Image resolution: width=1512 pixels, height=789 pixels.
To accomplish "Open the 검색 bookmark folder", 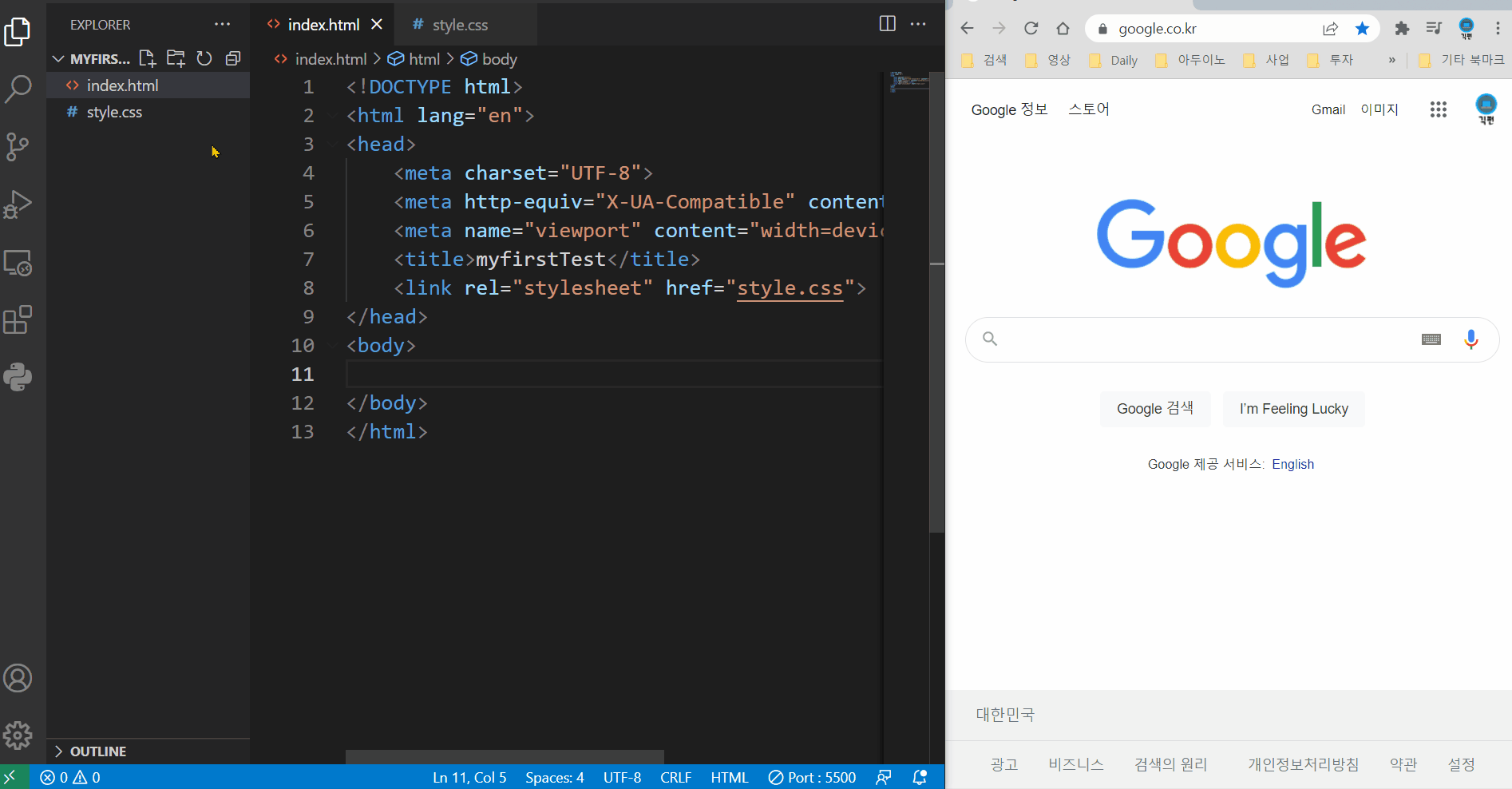I will point(984,60).
